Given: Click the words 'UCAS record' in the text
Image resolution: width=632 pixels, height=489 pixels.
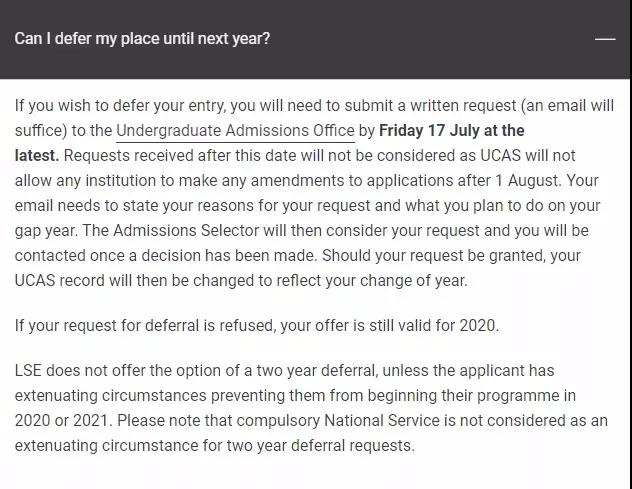Looking at the screenshot, I should pos(60,281).
